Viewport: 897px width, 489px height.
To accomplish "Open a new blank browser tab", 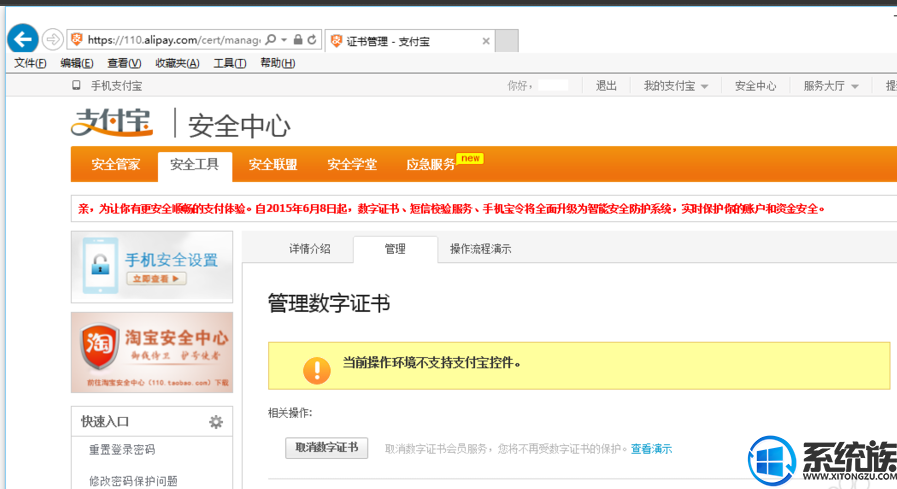I will coord(507,41).
